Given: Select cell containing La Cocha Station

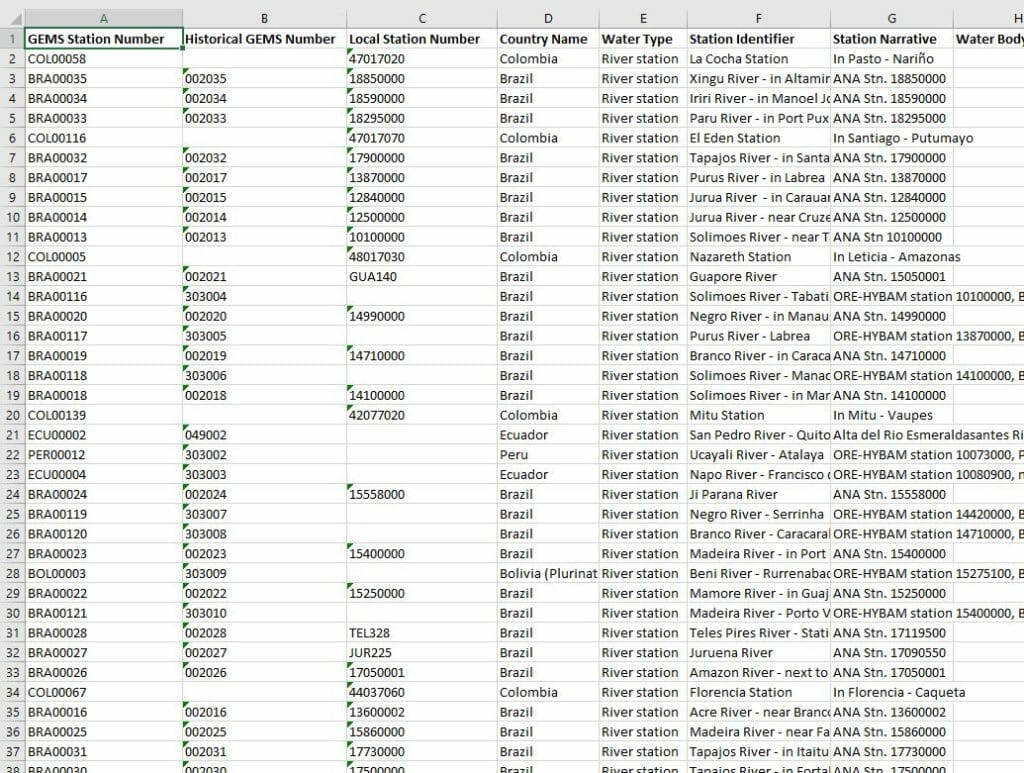Looking at the screenshot, I should pyautogui.click(x=759, y=59).
